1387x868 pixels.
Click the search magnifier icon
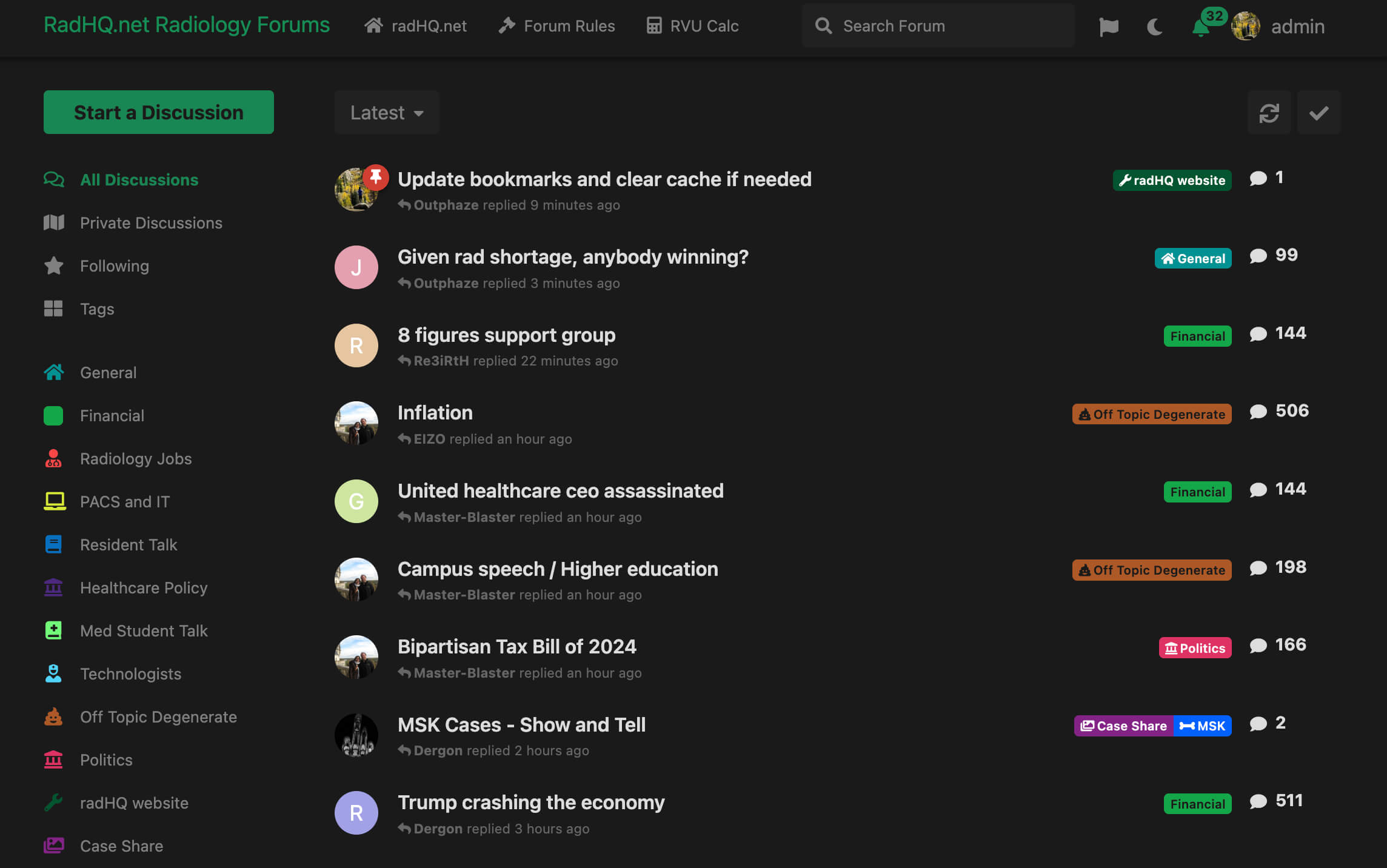[823, 26]
